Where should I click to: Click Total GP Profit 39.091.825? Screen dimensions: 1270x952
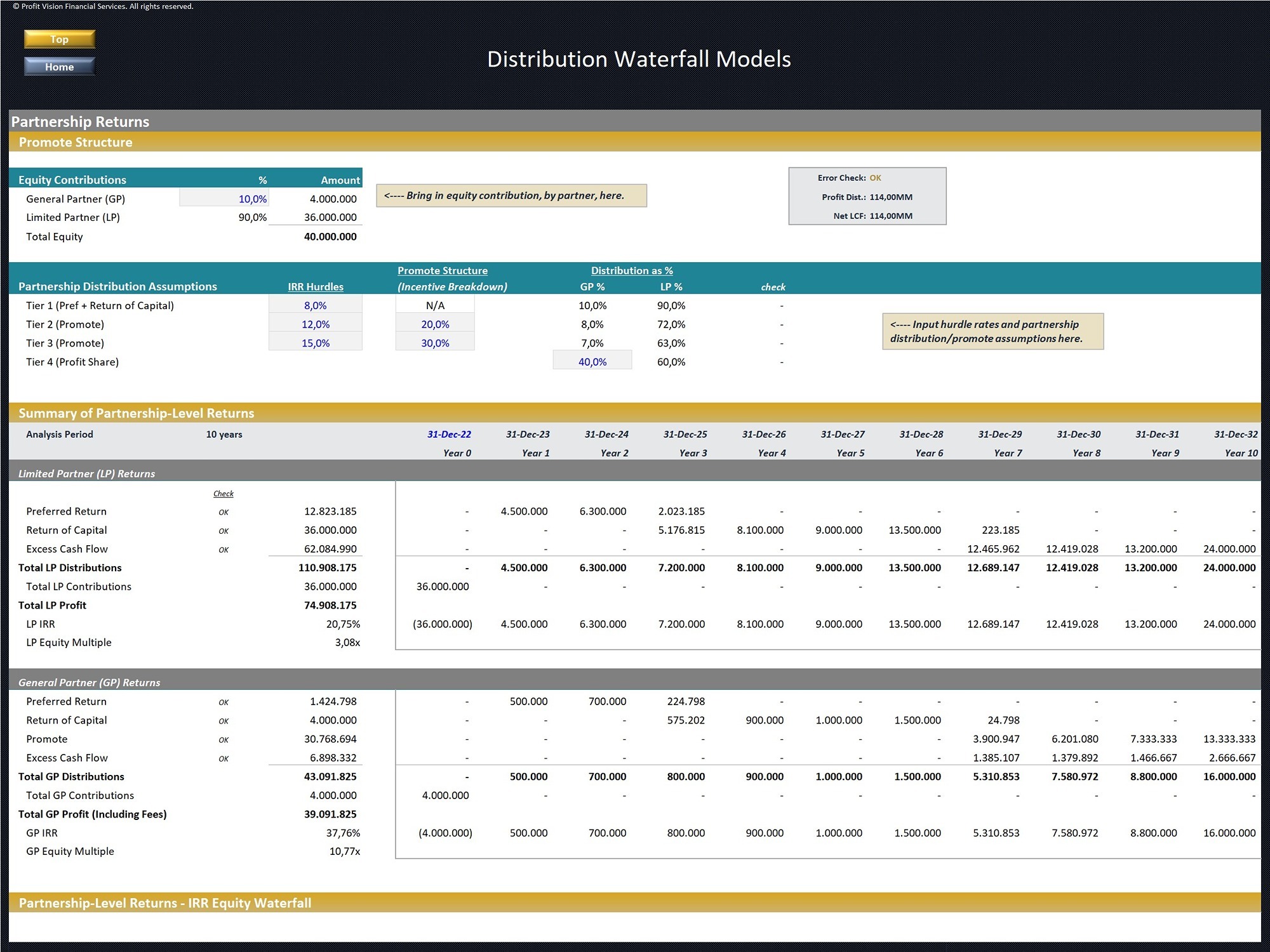(330, 814)
